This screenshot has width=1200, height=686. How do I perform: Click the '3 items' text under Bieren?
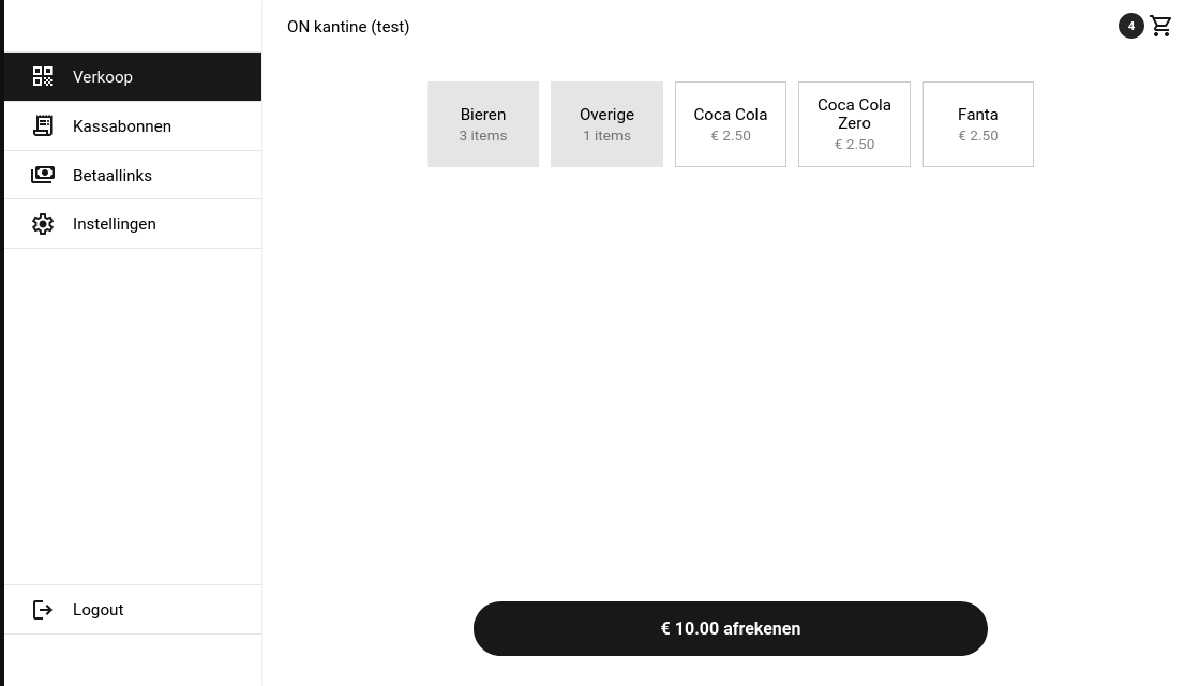(483, 136)
